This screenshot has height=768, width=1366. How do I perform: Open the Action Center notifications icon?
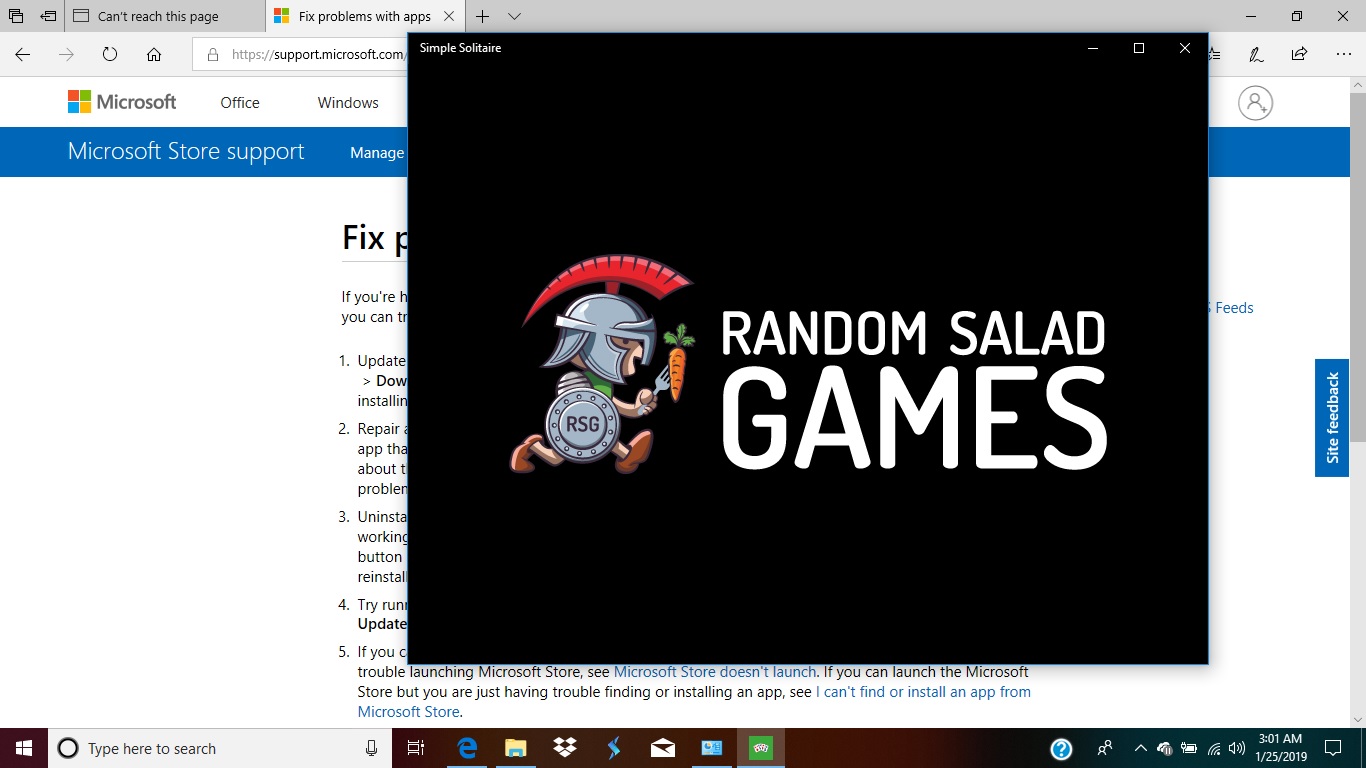pyautogui.click(x=1333, y=748)
